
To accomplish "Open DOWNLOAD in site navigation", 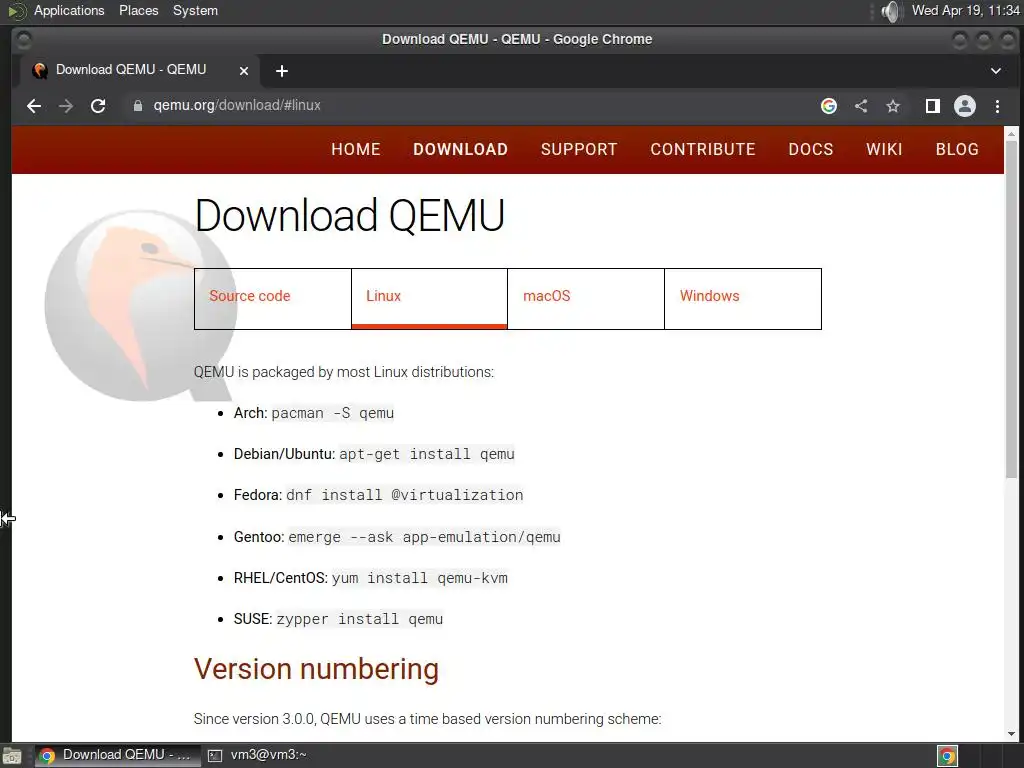I will click(x=460, y=150).
